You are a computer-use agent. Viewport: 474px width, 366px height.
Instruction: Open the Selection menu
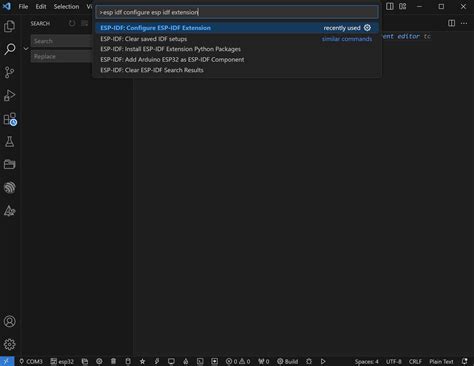(66, 6)
